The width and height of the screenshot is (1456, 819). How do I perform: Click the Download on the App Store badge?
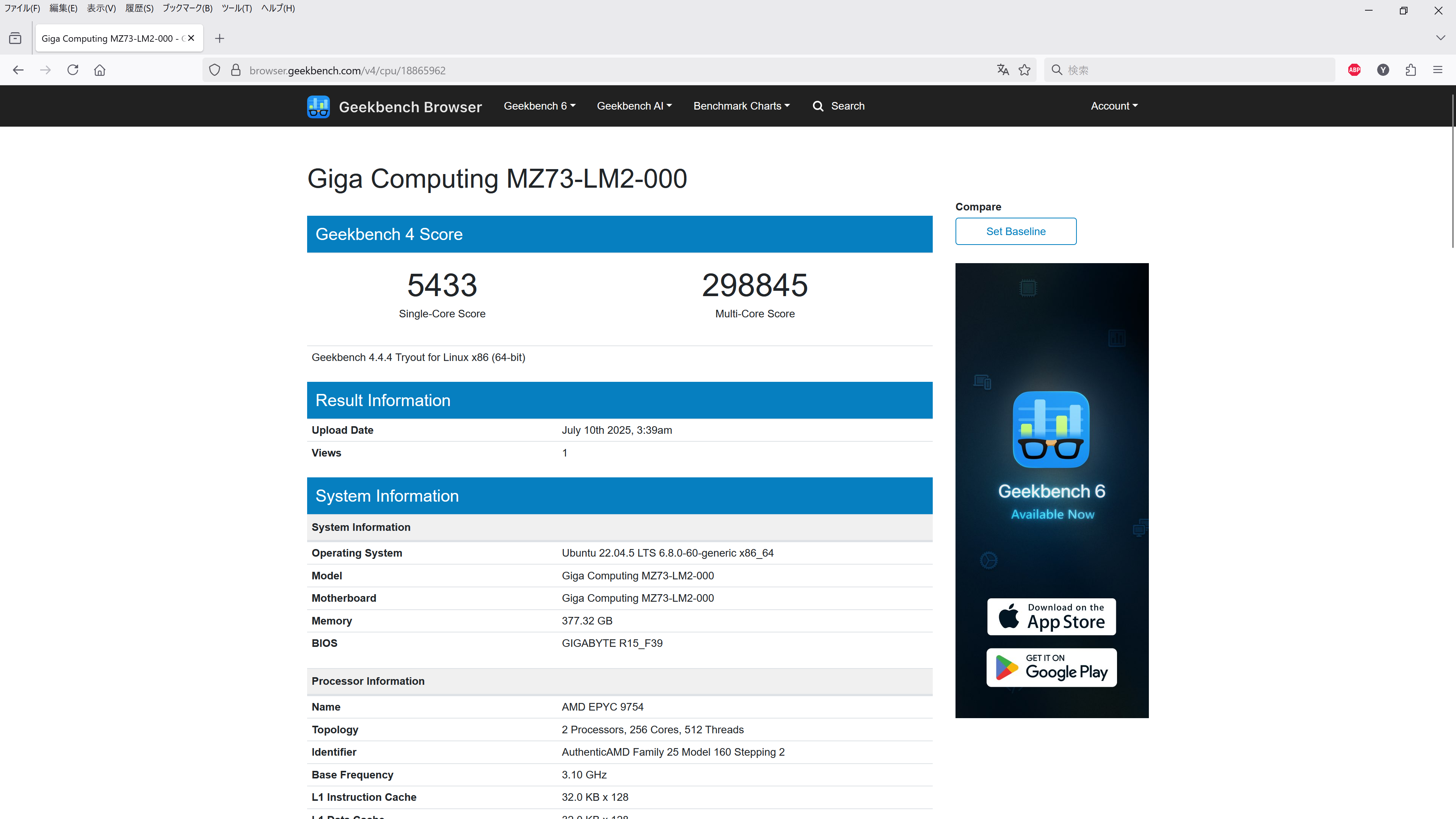[1051, 617]
